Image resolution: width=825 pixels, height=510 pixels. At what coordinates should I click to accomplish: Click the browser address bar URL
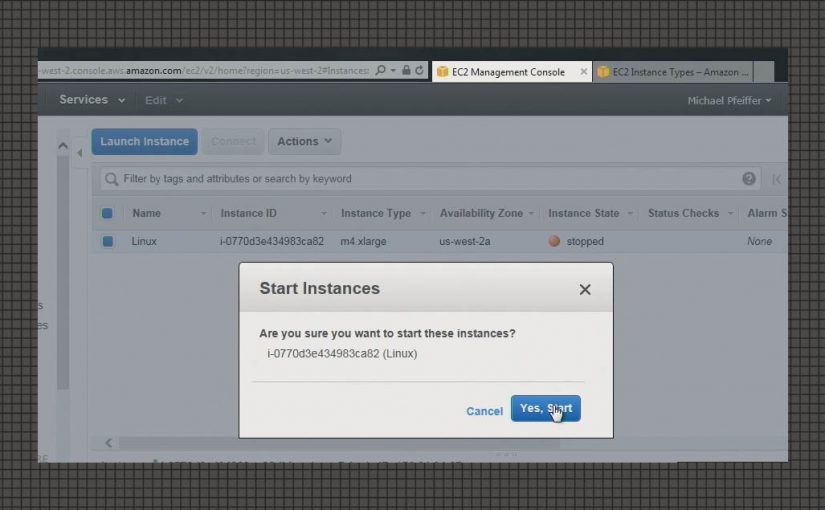tap(204, 71)
